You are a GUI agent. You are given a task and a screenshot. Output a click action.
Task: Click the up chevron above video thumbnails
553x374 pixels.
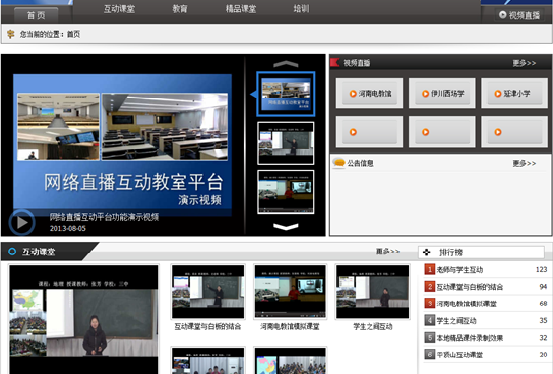286,64
